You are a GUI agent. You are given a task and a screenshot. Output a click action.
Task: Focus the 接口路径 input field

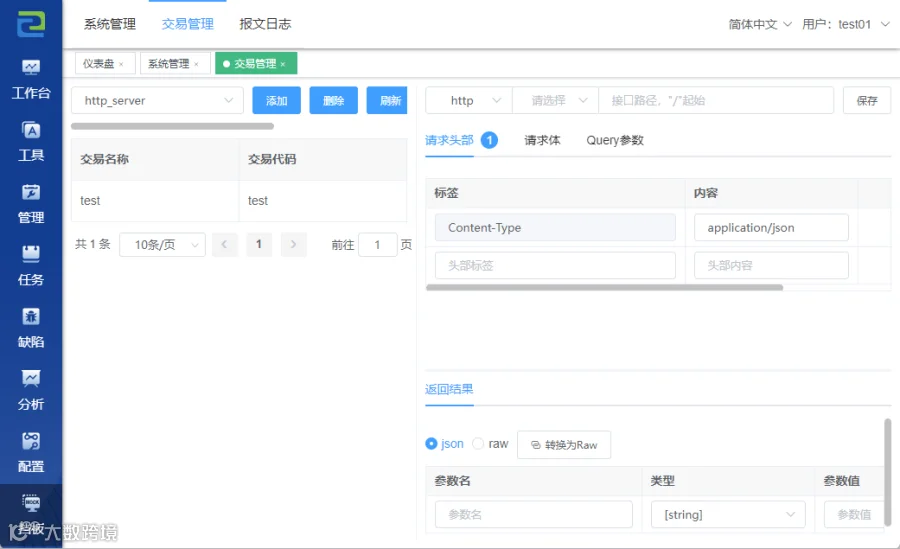point(716,100)
